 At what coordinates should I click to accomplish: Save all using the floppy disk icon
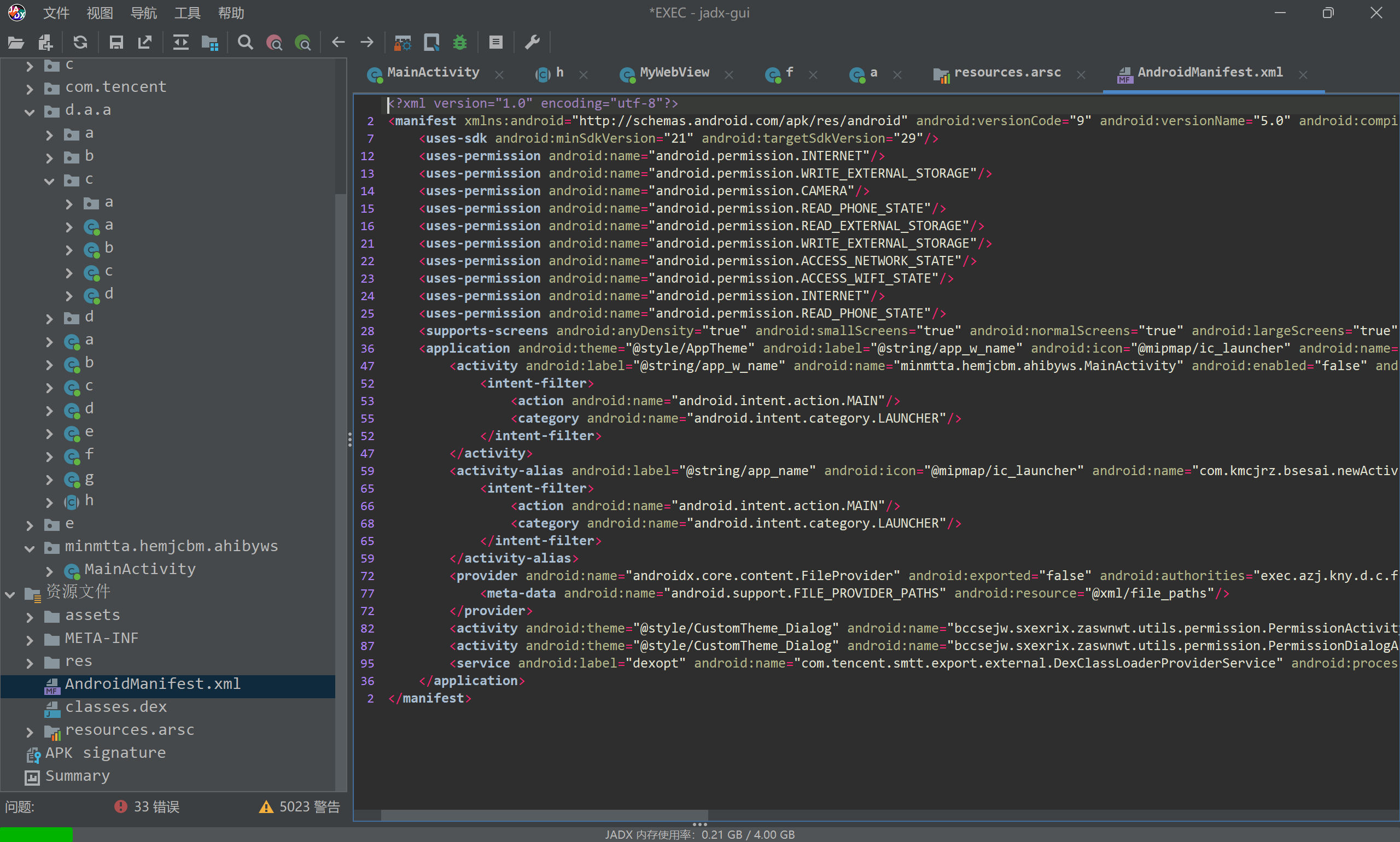click(x=116, y=43)
